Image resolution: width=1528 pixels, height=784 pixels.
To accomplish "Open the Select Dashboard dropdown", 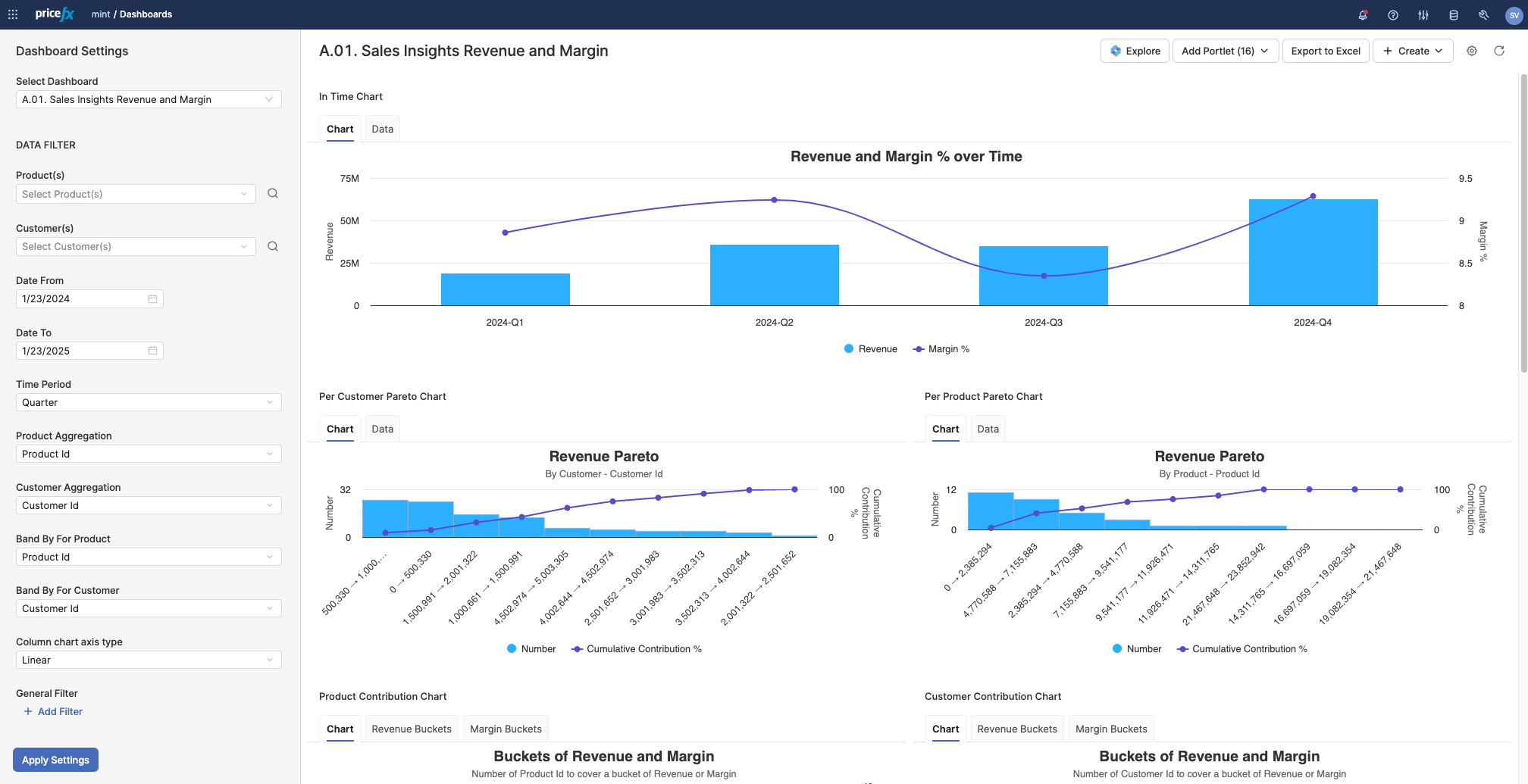I will 148,98.
